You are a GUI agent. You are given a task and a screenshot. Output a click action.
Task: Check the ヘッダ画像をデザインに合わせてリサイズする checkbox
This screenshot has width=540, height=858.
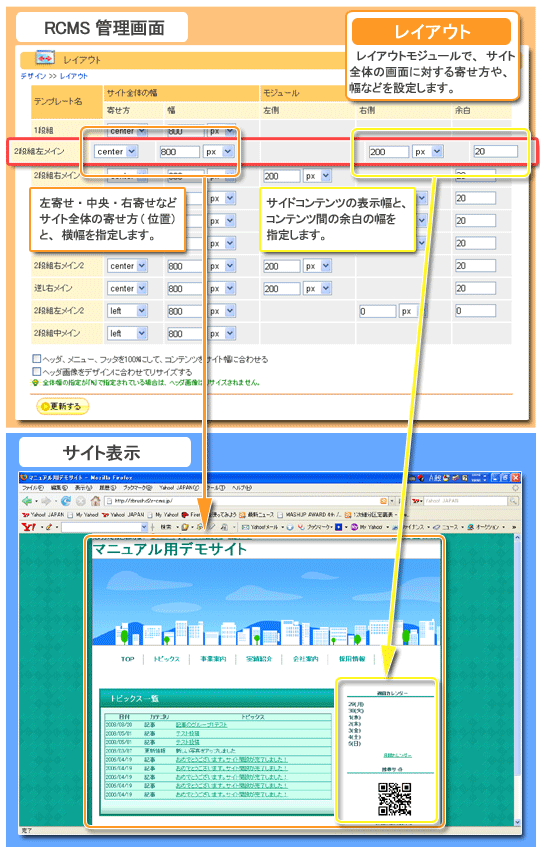37,371
